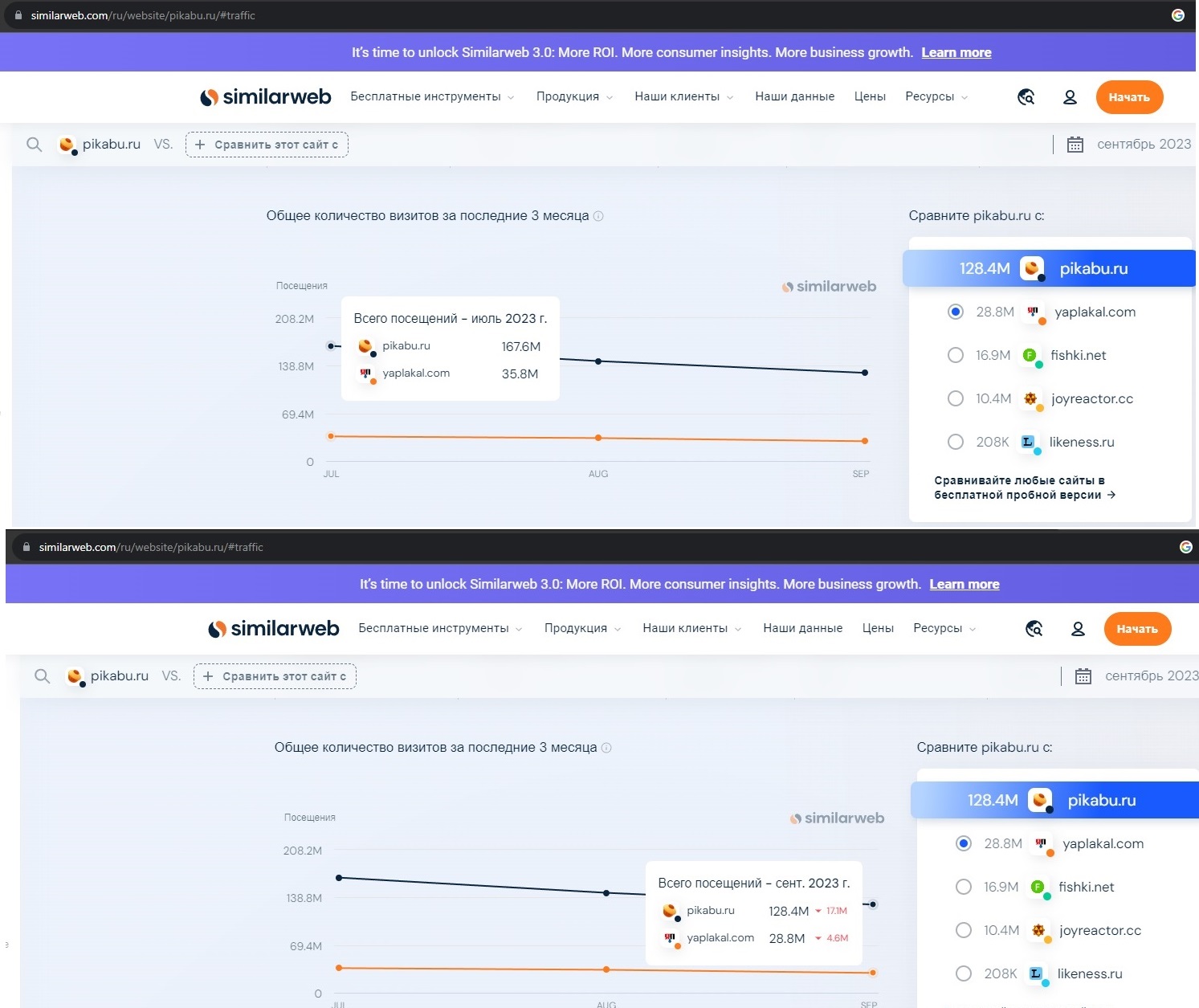Screen dimensions: 1199x1008
Task: Follow the Learn more link in the upper banner
Action: [x=956, y=53]
